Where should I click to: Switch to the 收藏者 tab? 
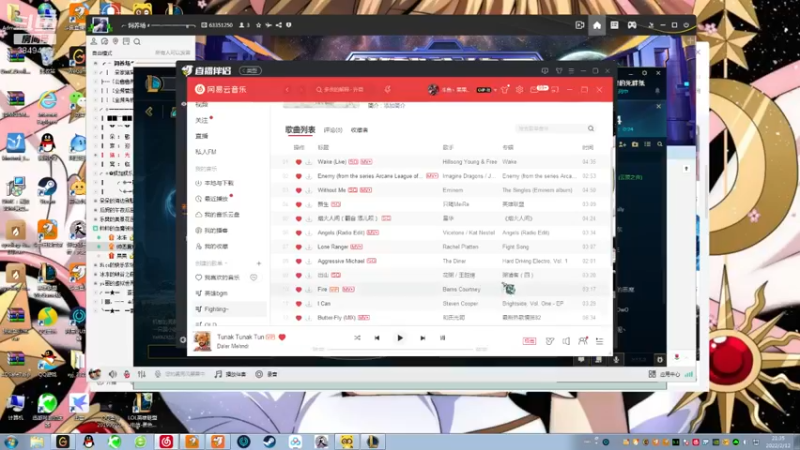click(x=359, y=130)
